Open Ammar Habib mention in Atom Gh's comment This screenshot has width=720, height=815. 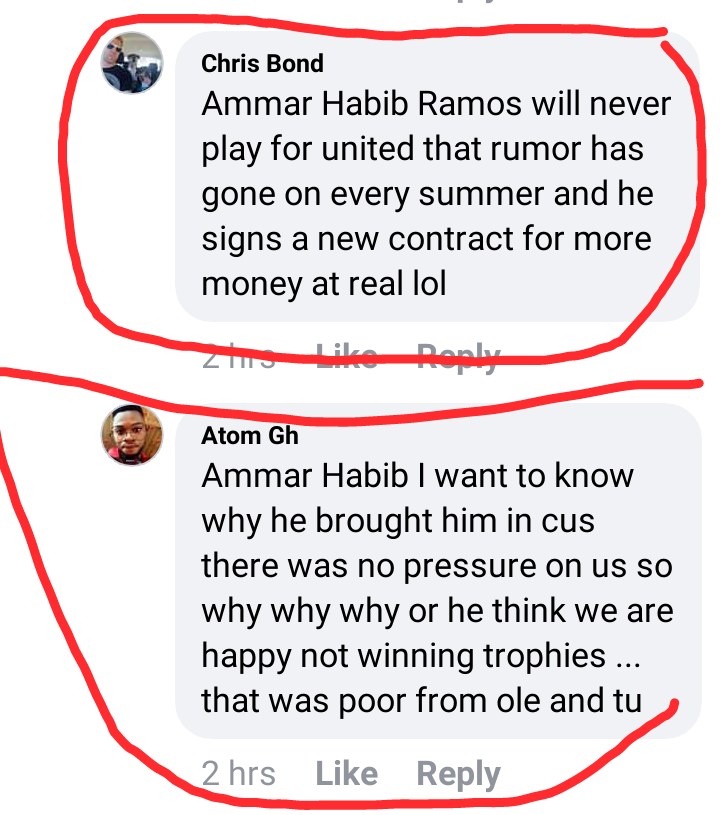click(305, 476)
